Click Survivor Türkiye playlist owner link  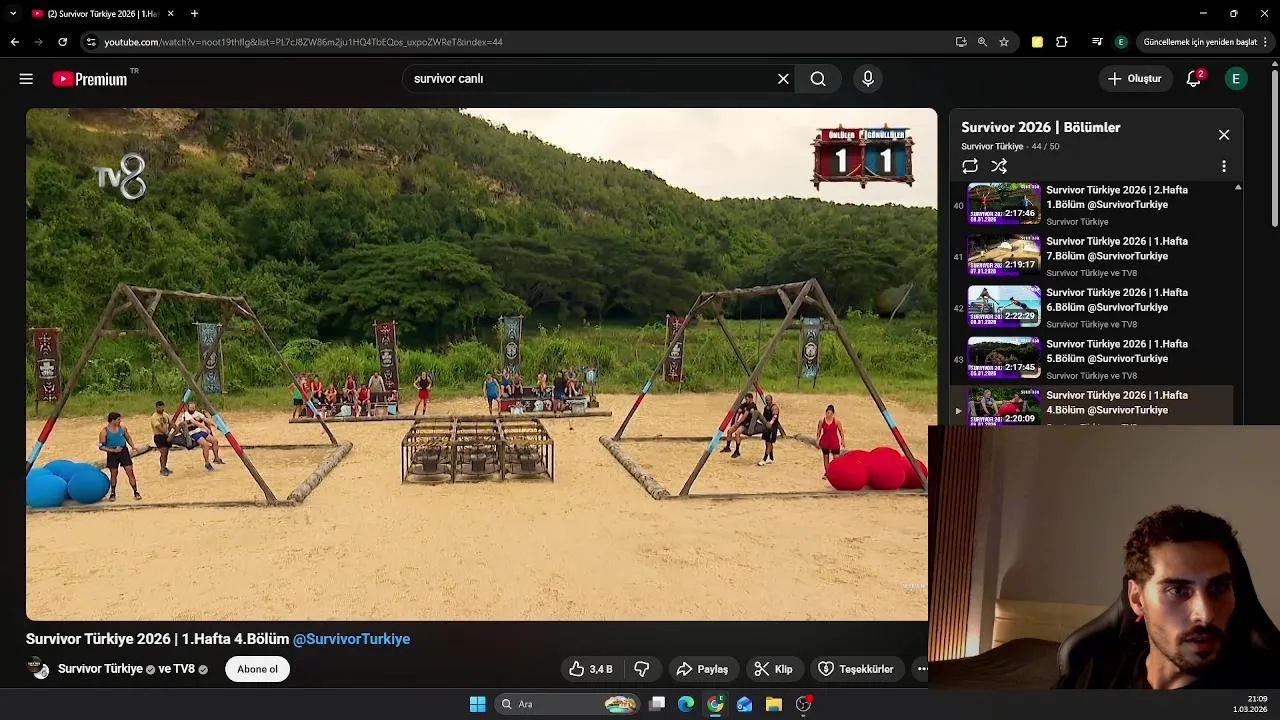point(992,147)
